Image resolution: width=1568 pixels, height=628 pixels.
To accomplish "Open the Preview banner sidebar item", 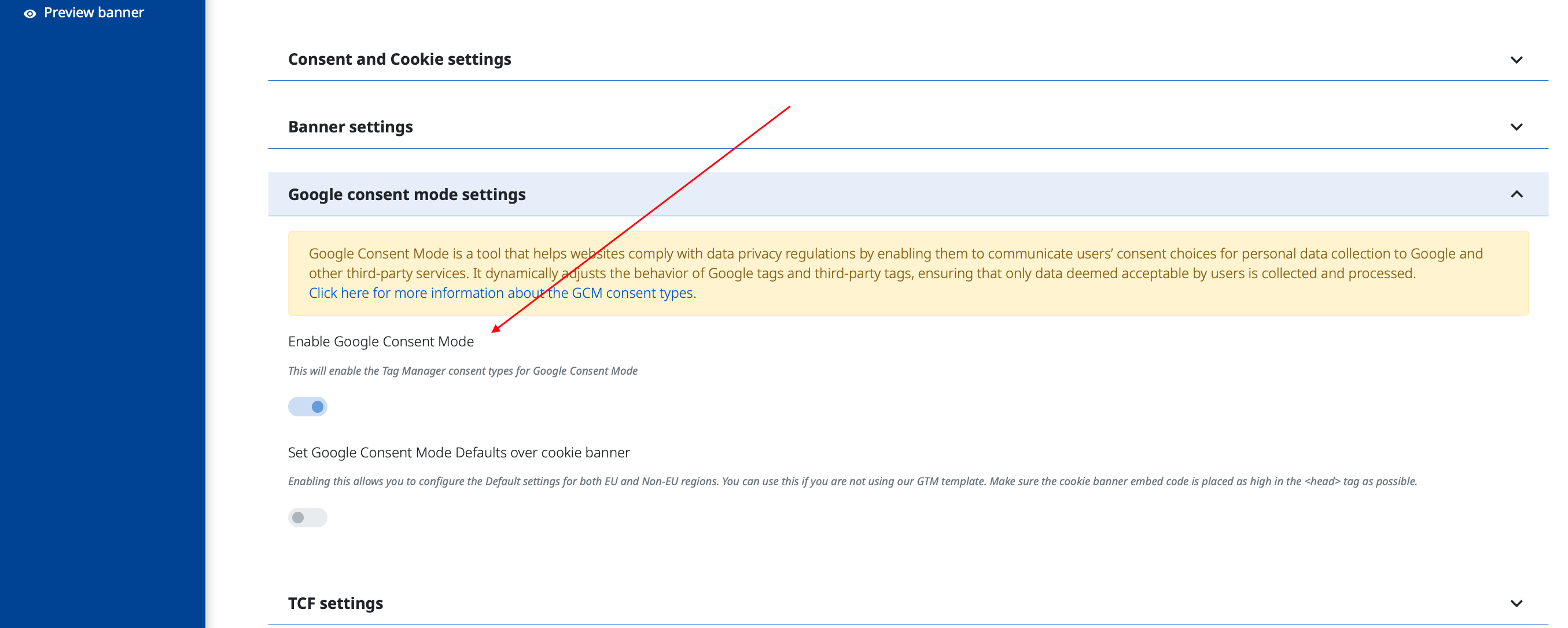I will coord(84,13).
